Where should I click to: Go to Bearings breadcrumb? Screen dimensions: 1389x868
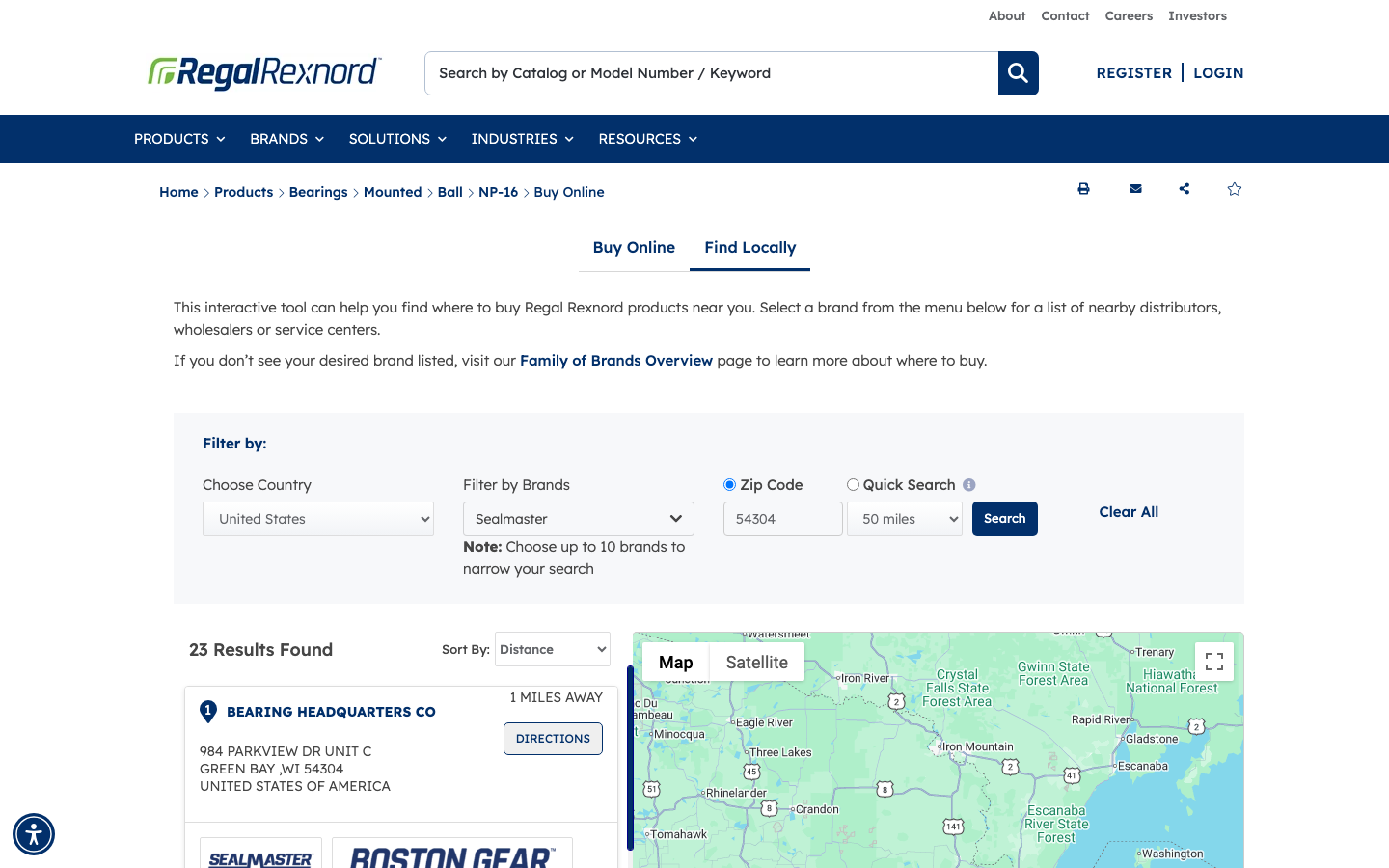318,192
